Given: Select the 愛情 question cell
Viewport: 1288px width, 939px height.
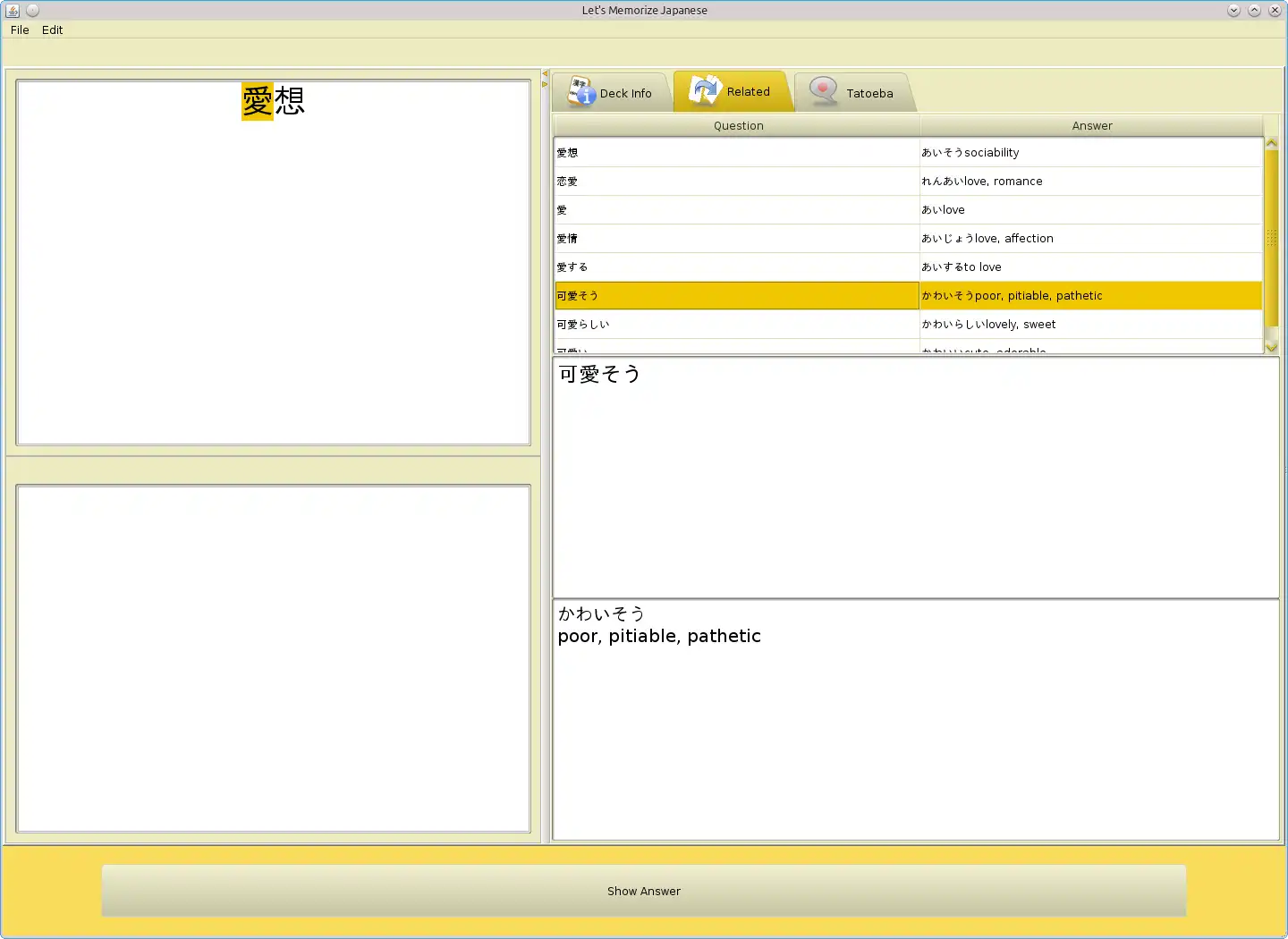Looking at the screenshot, I should point(737,239).
